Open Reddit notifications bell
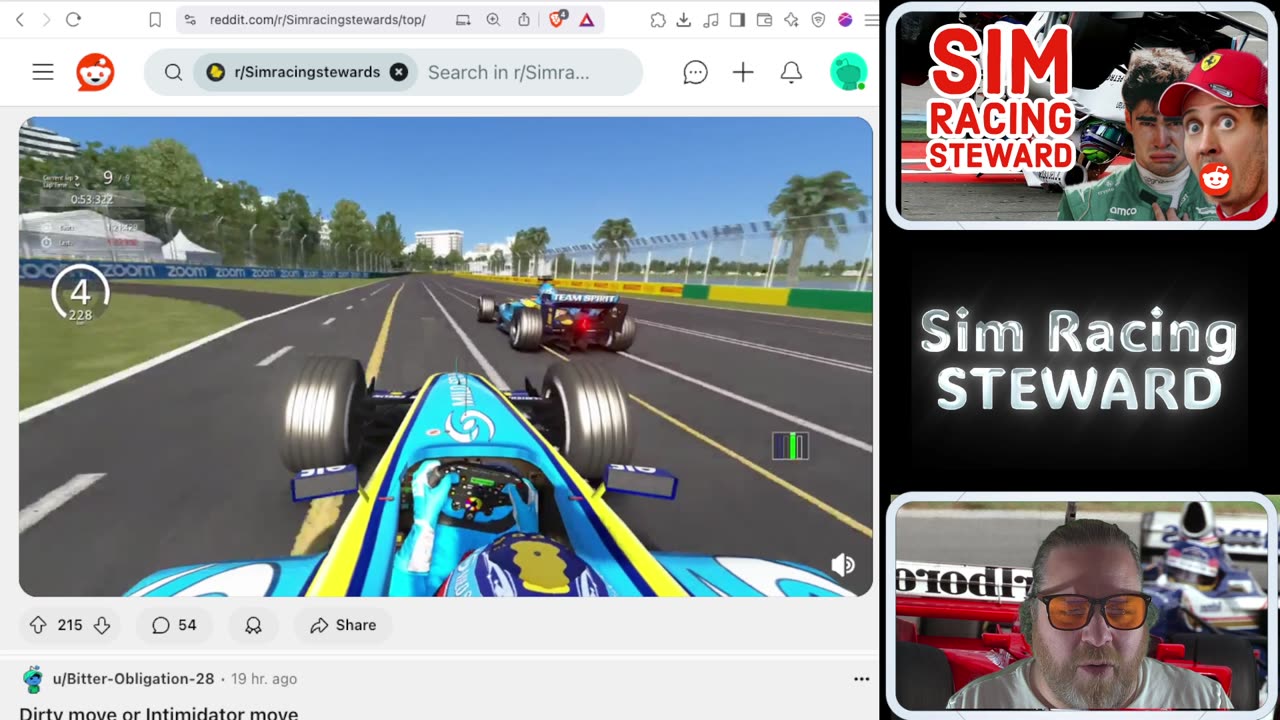Viewport: 1280px width, 720px height. (791, 72)
